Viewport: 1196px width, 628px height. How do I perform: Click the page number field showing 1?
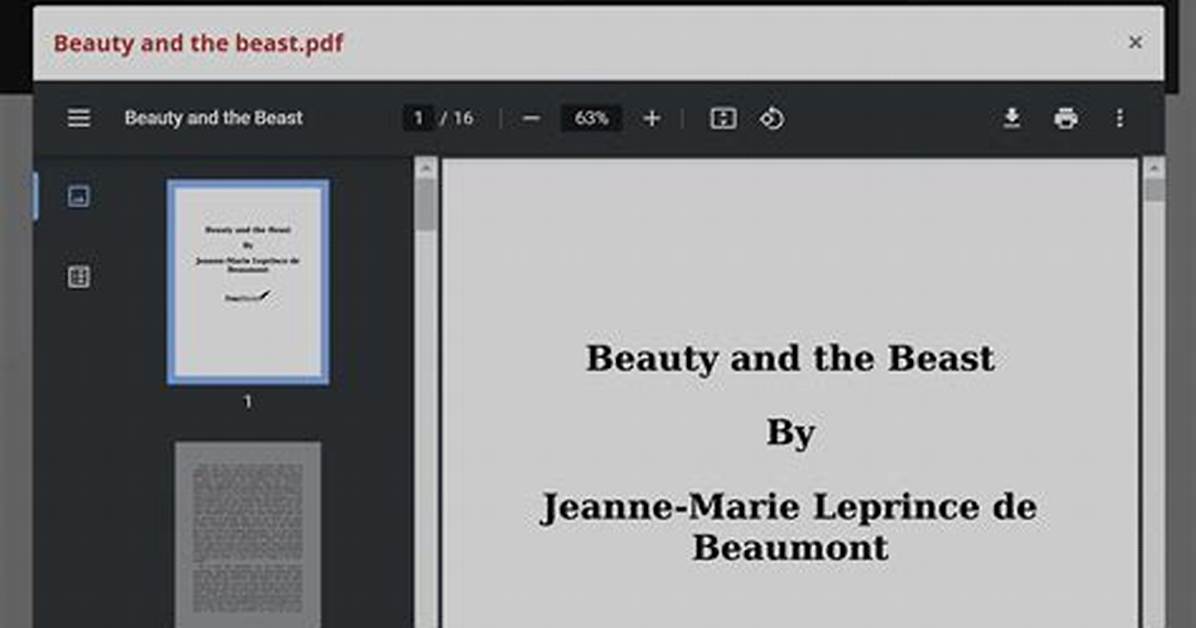click(418, 118)
